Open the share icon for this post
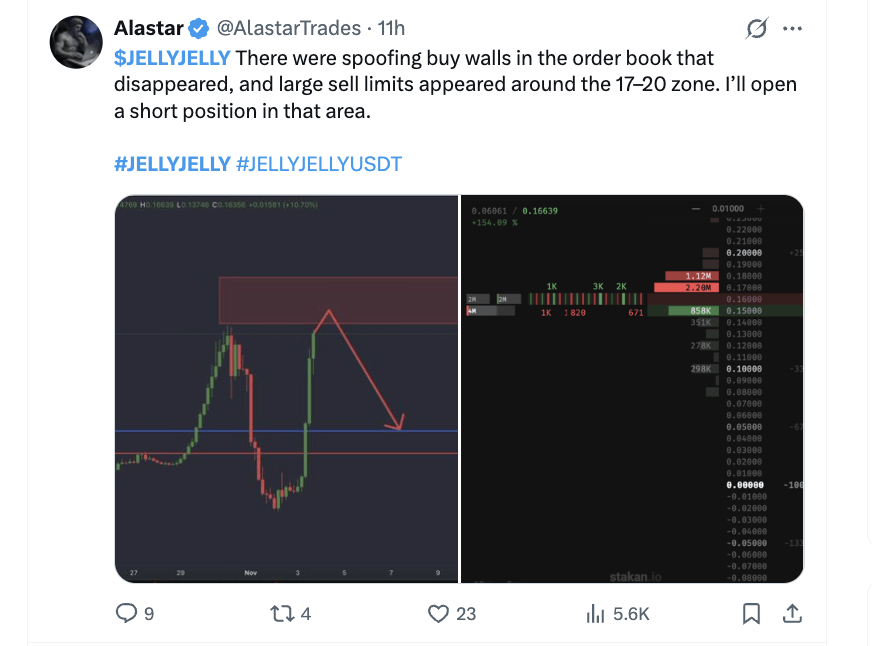The image size is (872, 646). [x=792, y=613]
